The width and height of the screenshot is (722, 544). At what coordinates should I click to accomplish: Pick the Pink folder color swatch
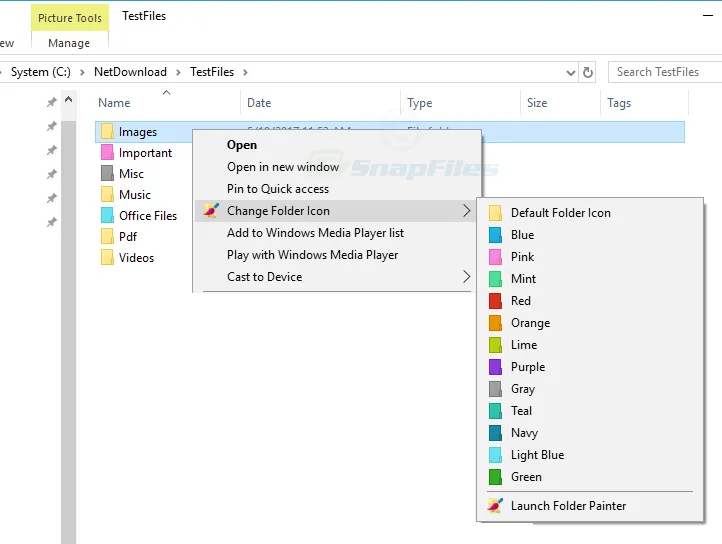[x=495, y=257]
